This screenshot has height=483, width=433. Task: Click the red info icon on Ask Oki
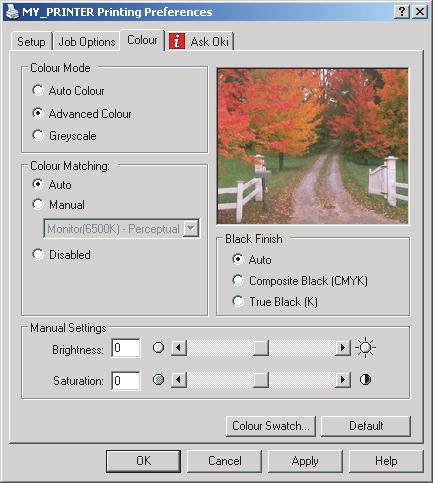[177, 41]
